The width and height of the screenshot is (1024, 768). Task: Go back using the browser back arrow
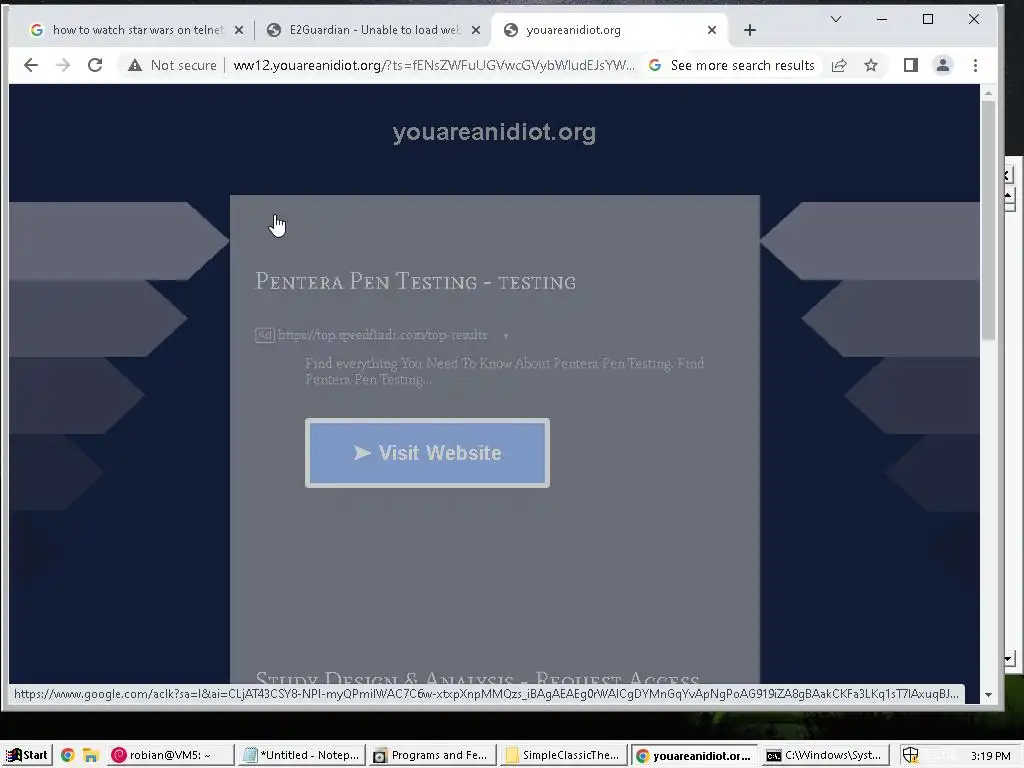(x=31, y=65)
